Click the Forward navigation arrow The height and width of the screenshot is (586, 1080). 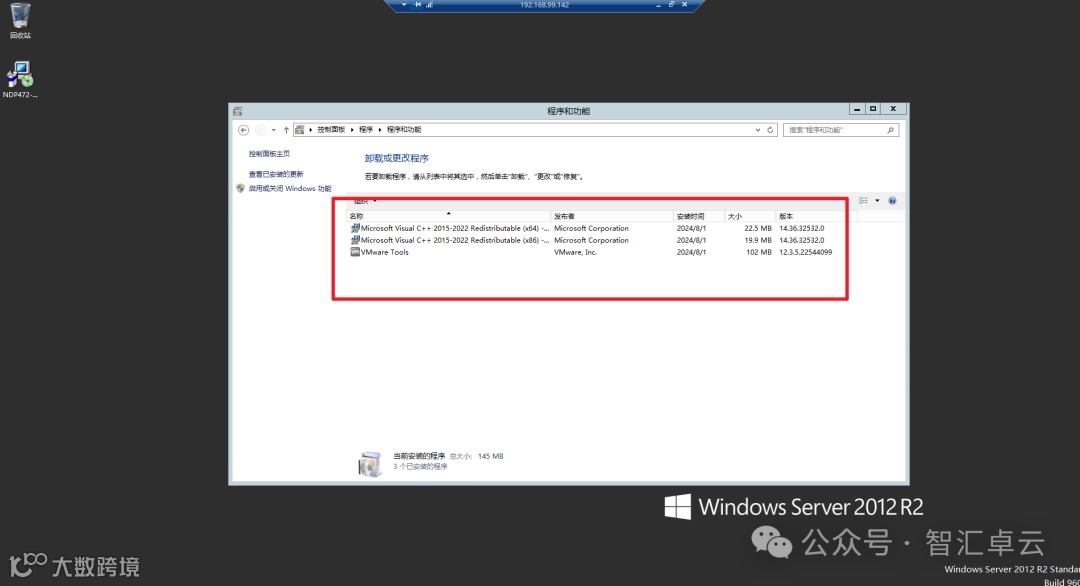[260, 129]
